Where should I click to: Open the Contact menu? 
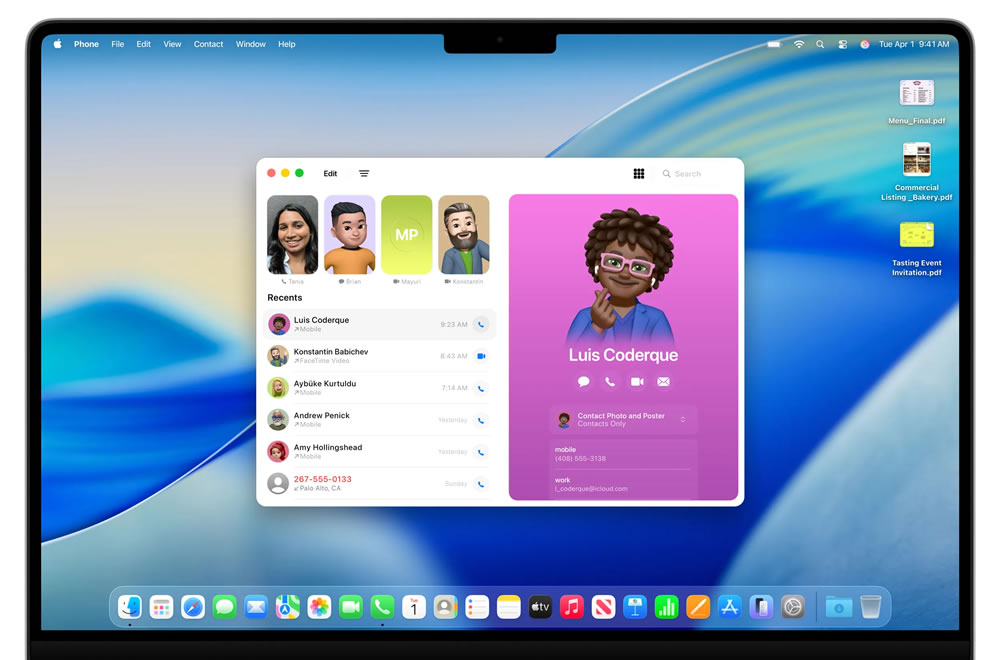208,44
